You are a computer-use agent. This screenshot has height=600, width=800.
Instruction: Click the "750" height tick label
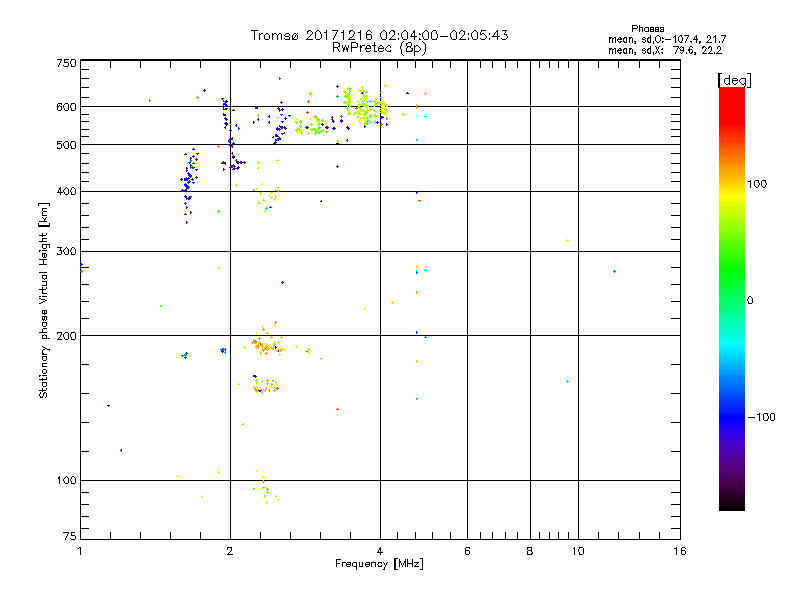click(x=66, y=63)
